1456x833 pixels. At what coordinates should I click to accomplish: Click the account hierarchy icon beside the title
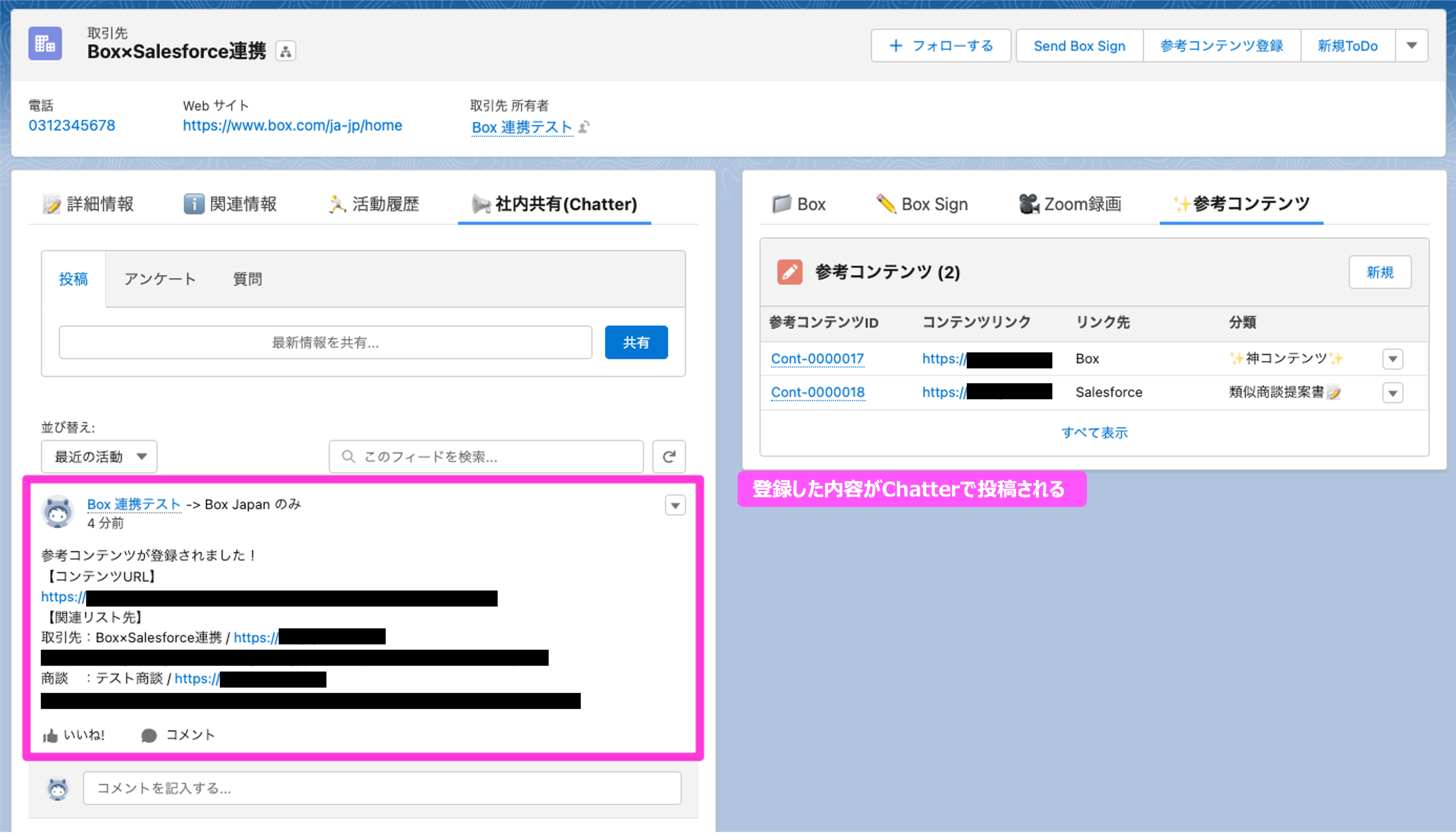(285, 51)
